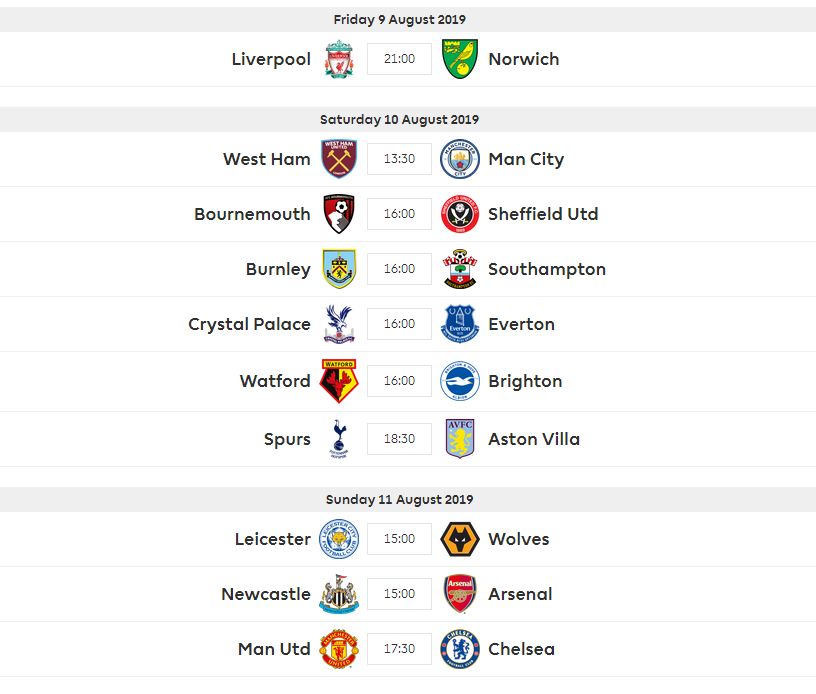Open the Spurs 18:30 kickoff box
Screen dimensions: 816x694
point(399,439)
